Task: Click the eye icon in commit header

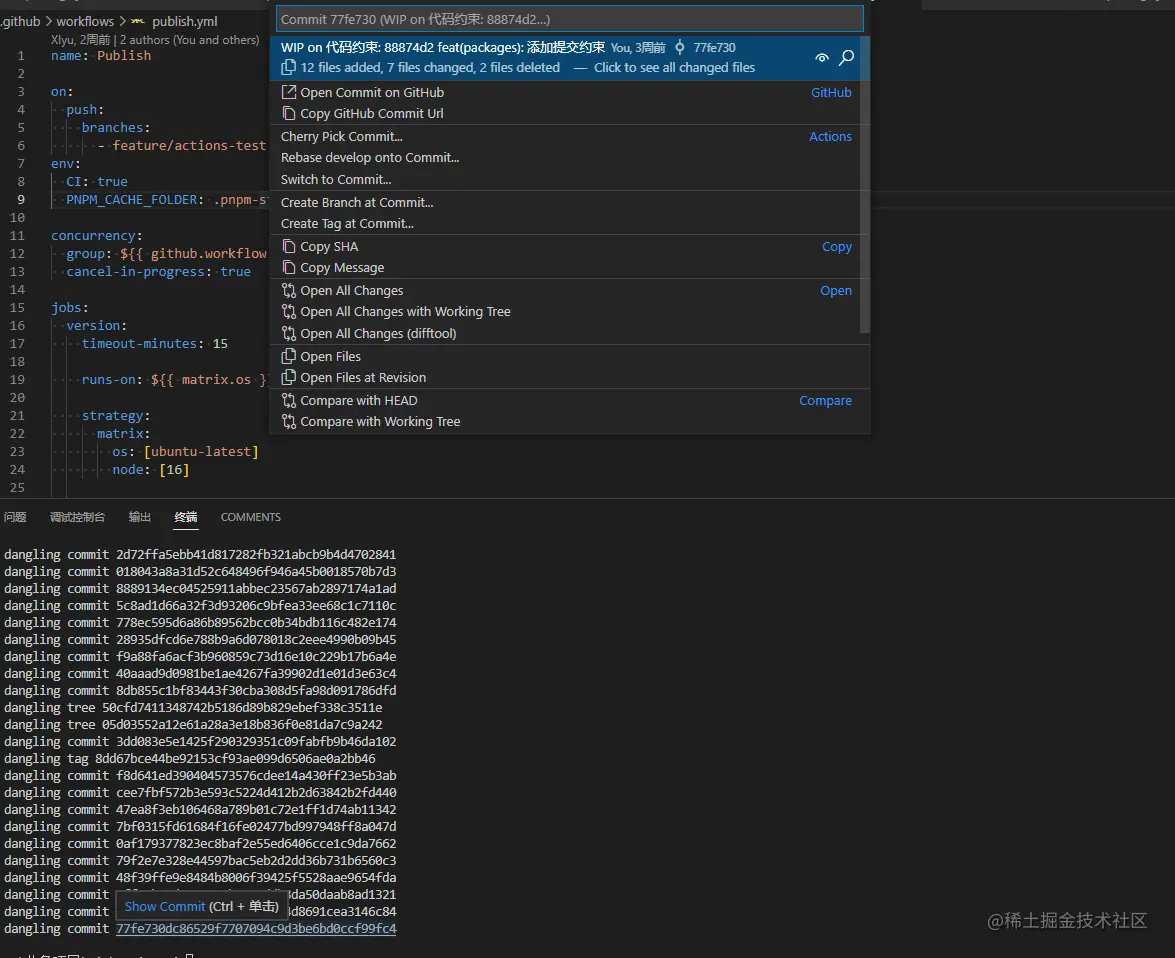Action: point(822,58)
